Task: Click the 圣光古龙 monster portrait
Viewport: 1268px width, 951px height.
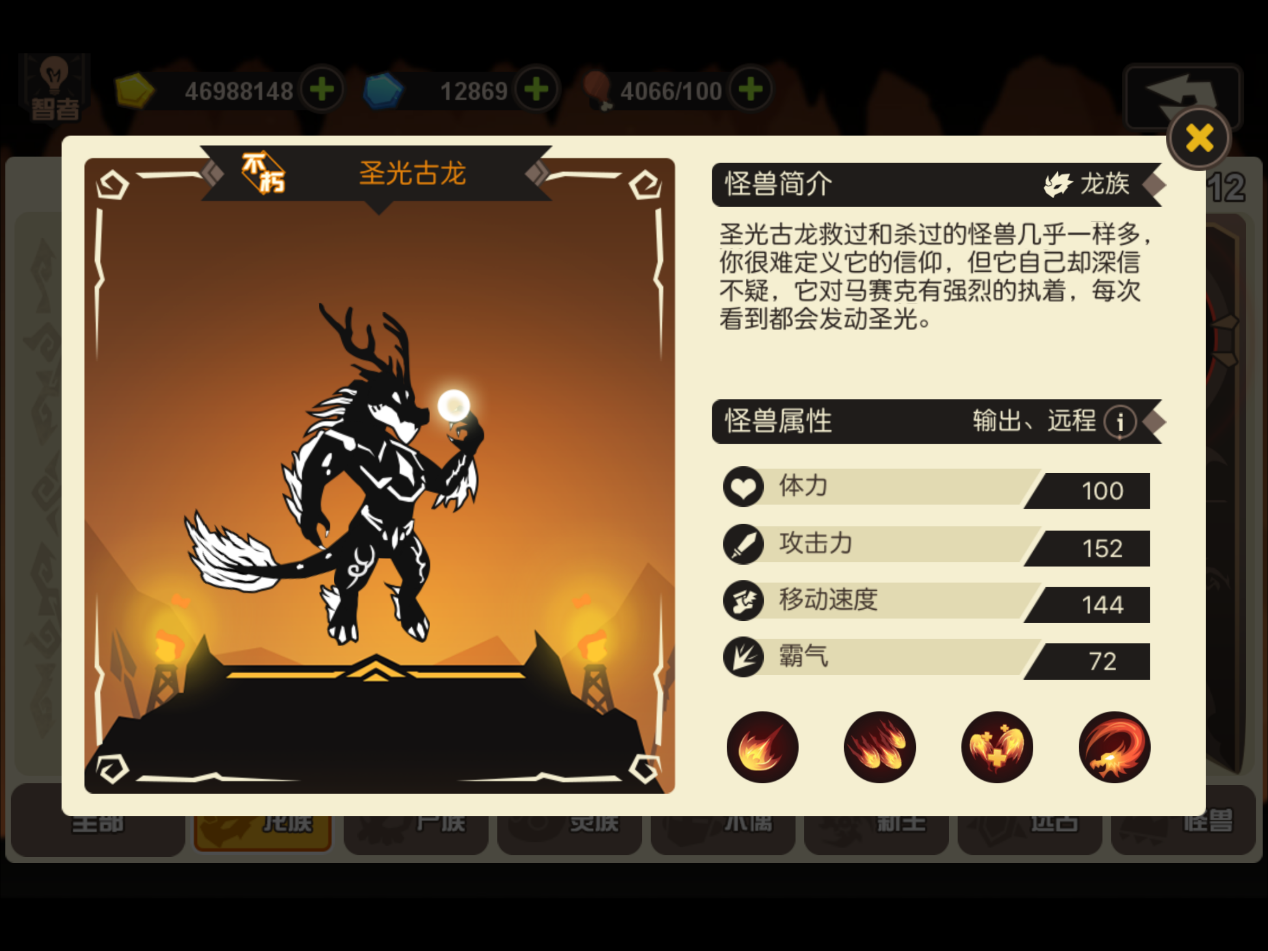Action: [380, 476]
